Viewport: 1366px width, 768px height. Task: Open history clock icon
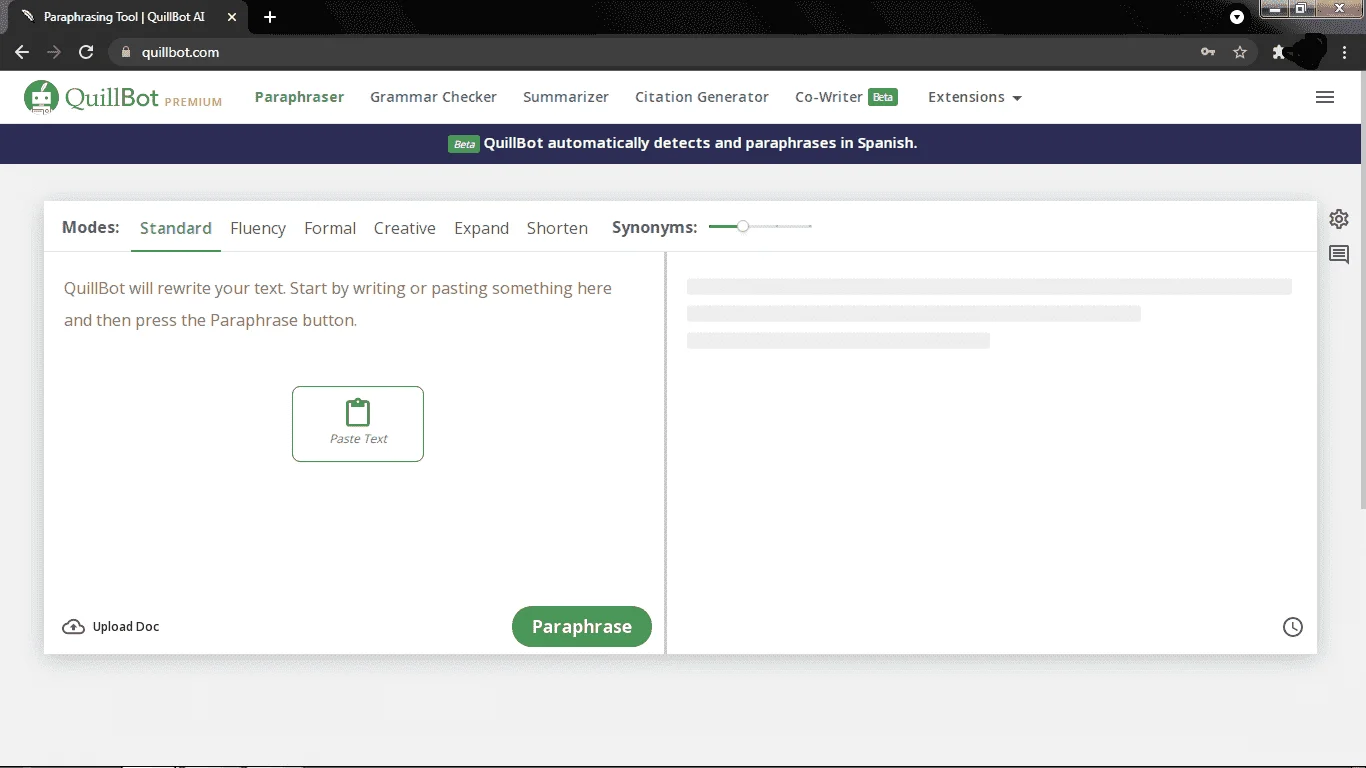[x=1293, y=627]
